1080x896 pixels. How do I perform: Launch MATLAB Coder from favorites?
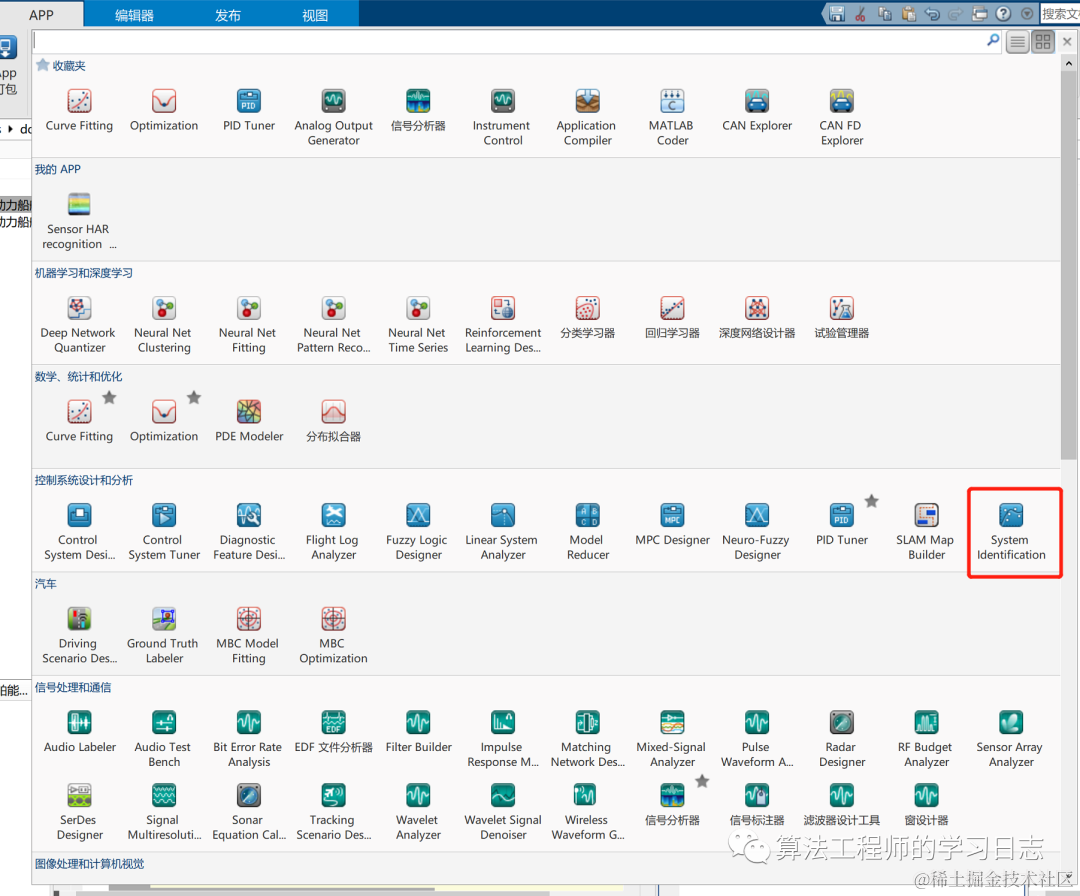pyautogui.click(x=672, y=117)
